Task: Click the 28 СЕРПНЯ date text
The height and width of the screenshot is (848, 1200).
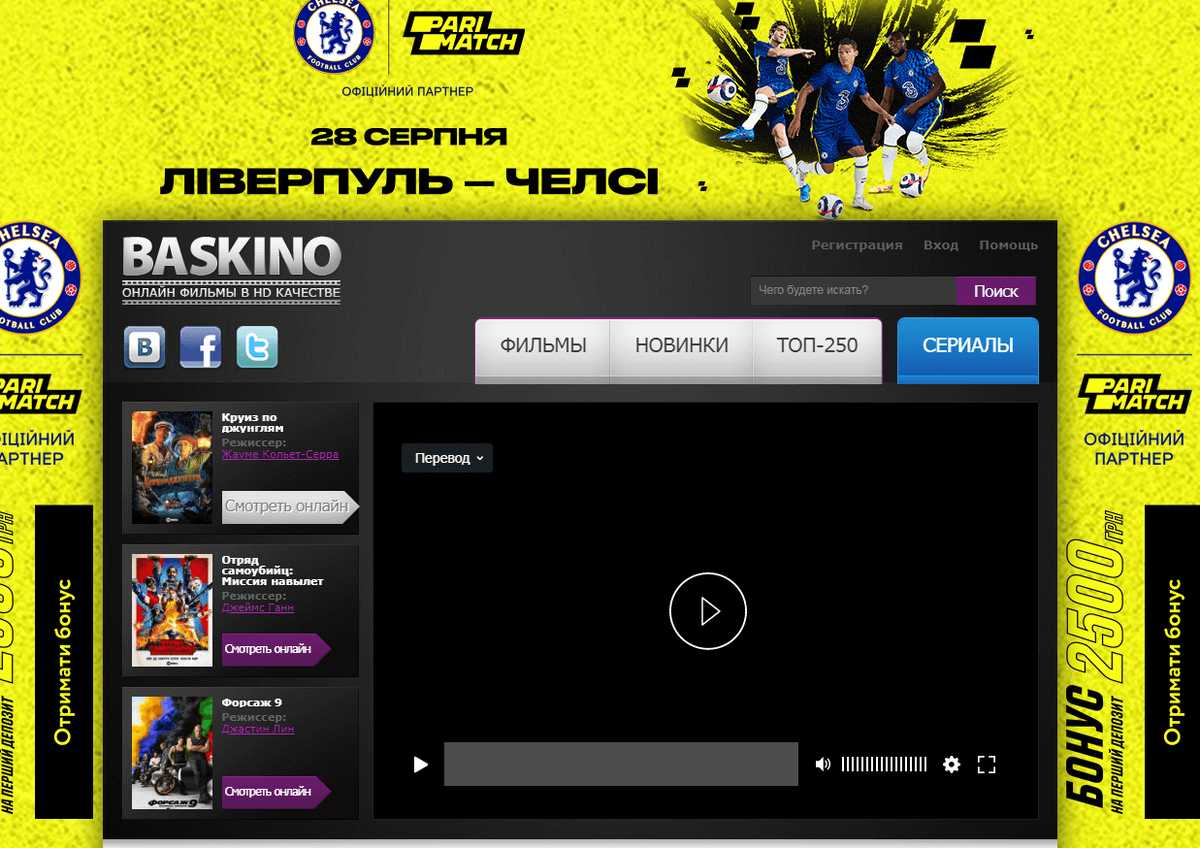Action: (x=409, y=136)
